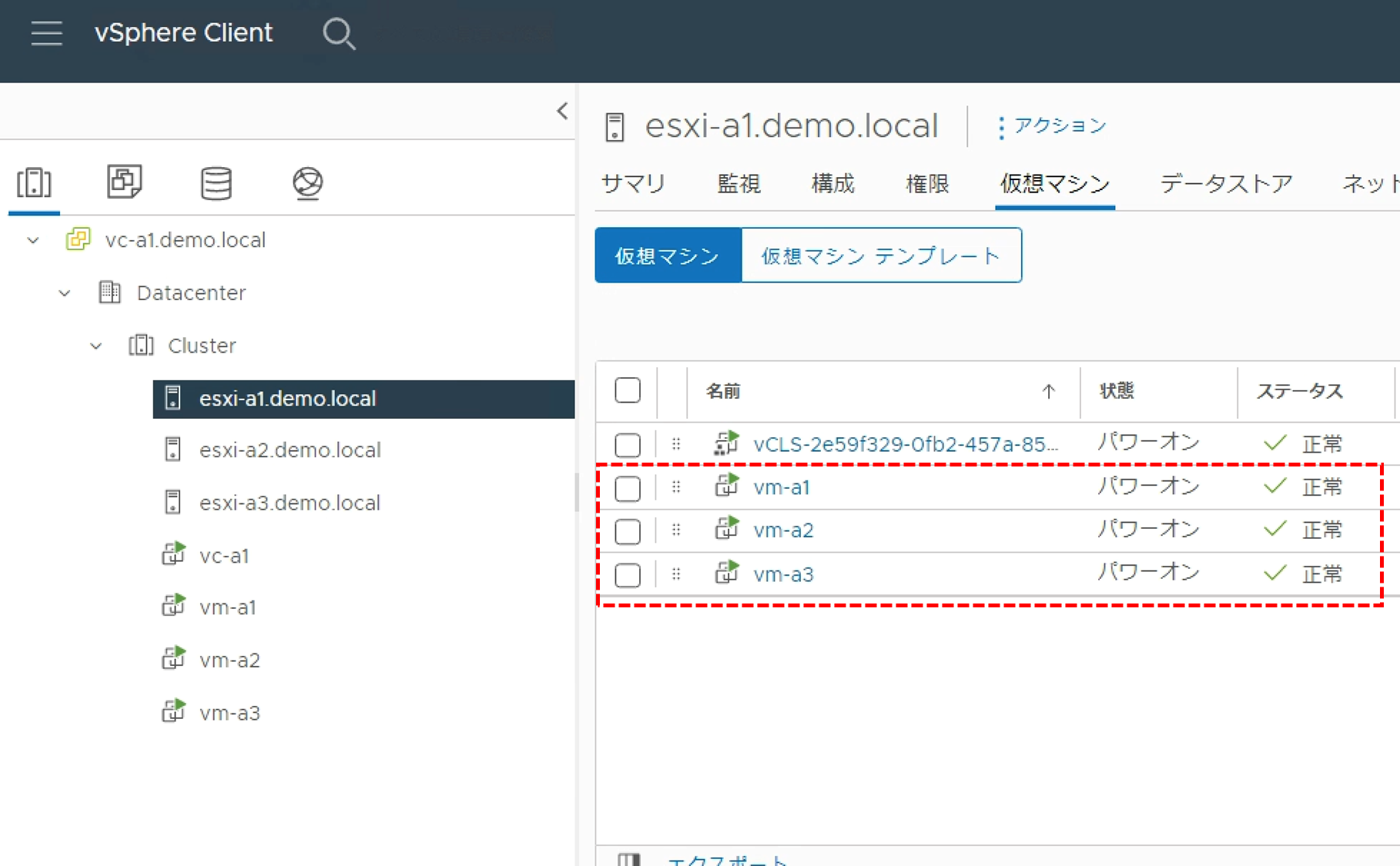Image resolution: width=1400 pixels, height=866 pixels.
Task: Click drag handle of the vCLS row
Action: coord(675,443)
